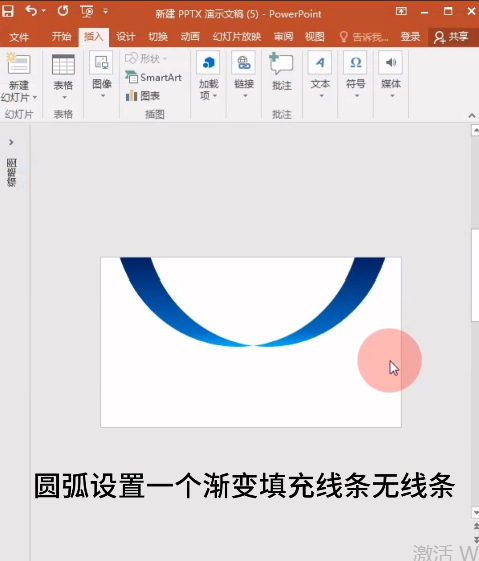Open the 链接 links dropdown
479x561 pixels.
tap(244, 75)
